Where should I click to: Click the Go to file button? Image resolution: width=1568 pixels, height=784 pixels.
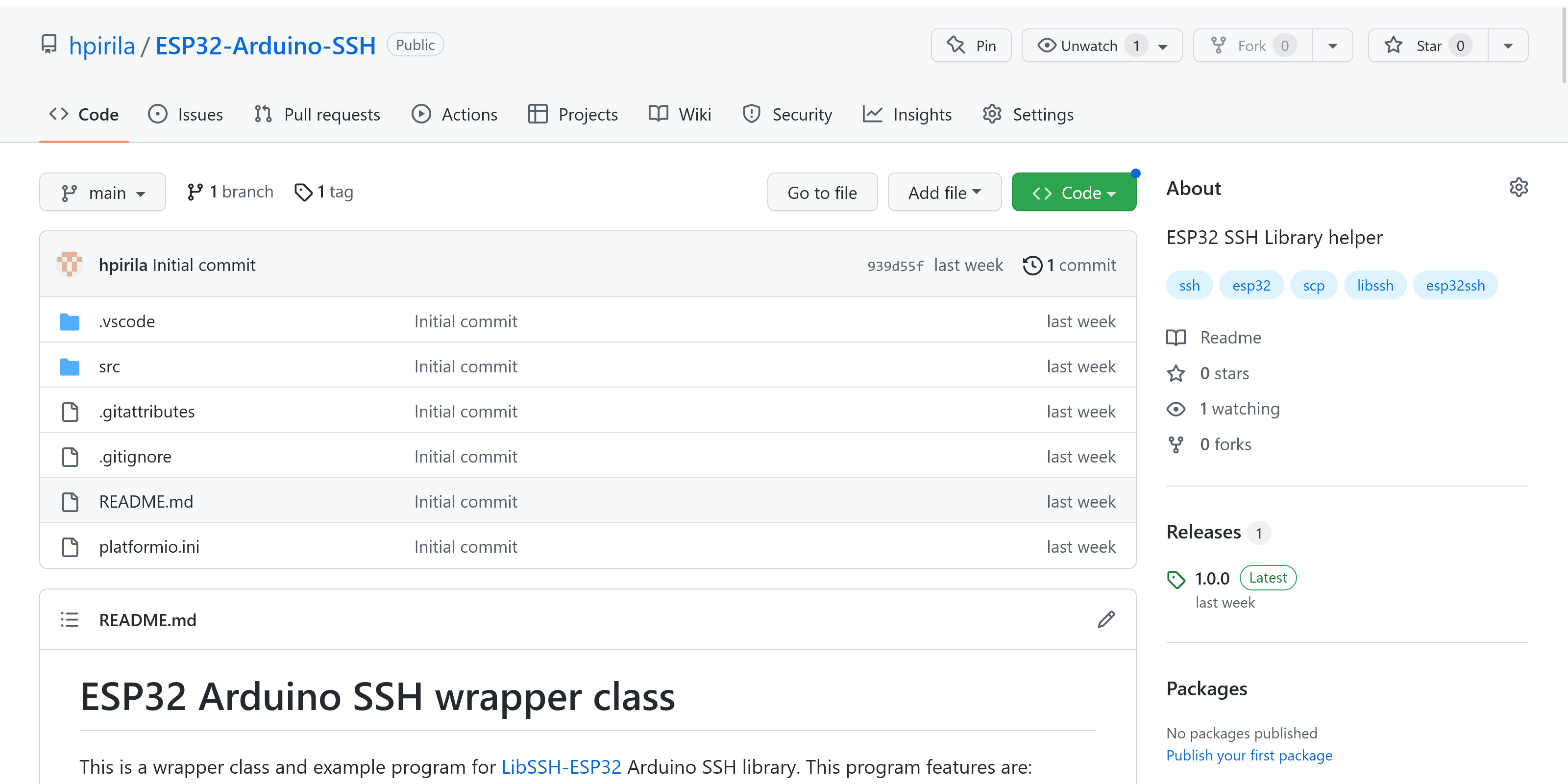(x=822, y=193)
